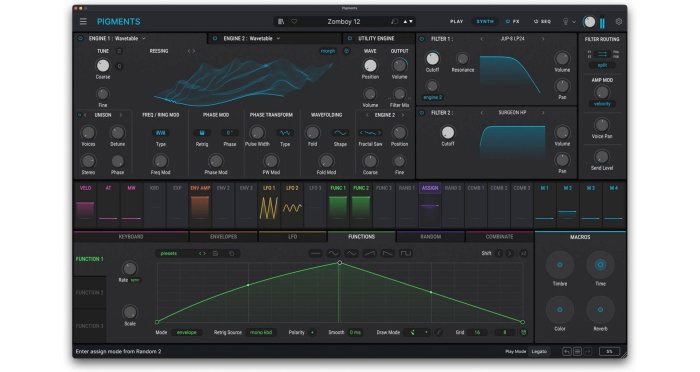700x372 pixels.
Task: Toggle Utility Engine power button
Action: click(350, 38)
